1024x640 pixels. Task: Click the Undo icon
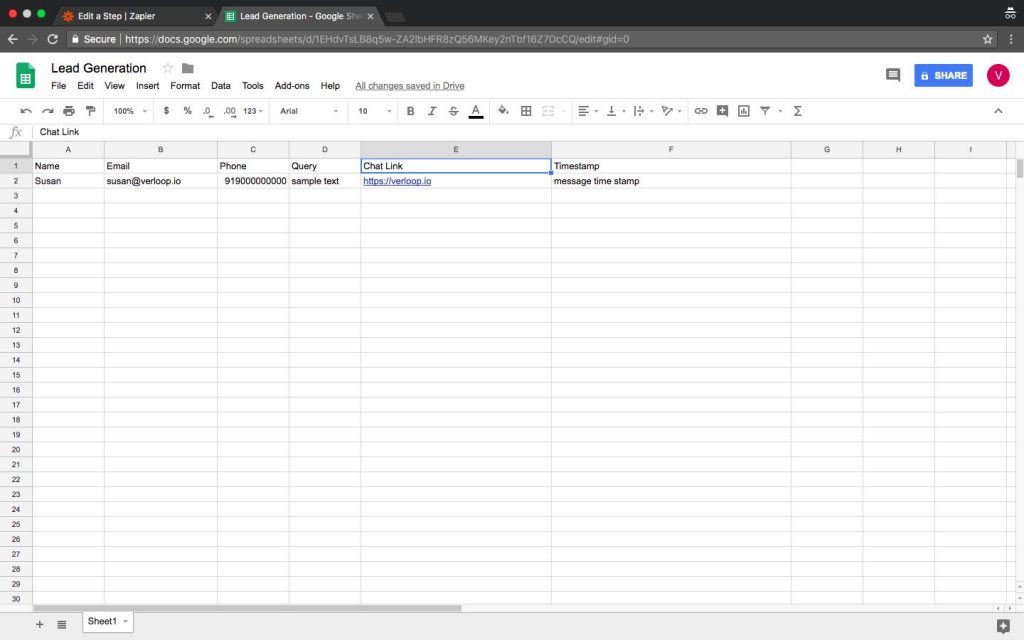(x=26, y=111)
